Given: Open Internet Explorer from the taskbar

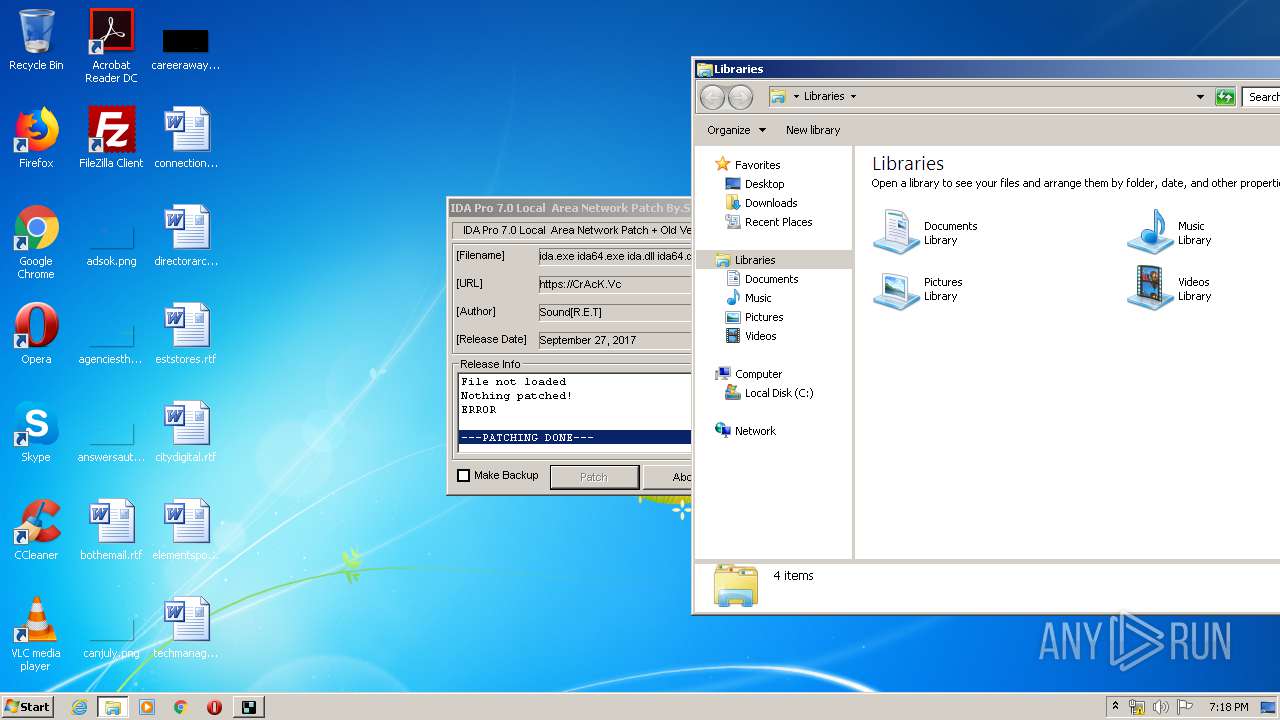Looking at the screenshot, I should [x=79, y=707].
